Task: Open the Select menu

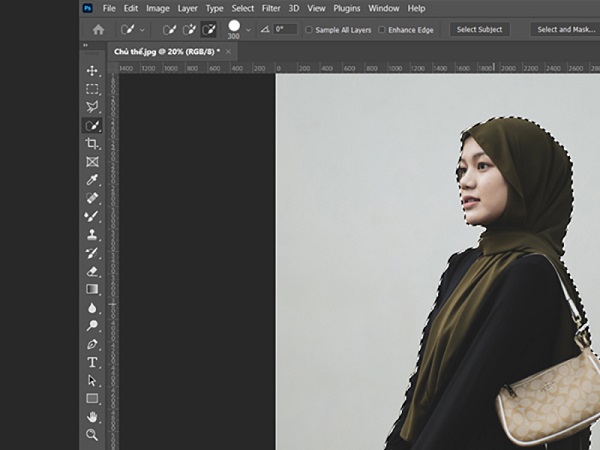Action: click(243, 8)
